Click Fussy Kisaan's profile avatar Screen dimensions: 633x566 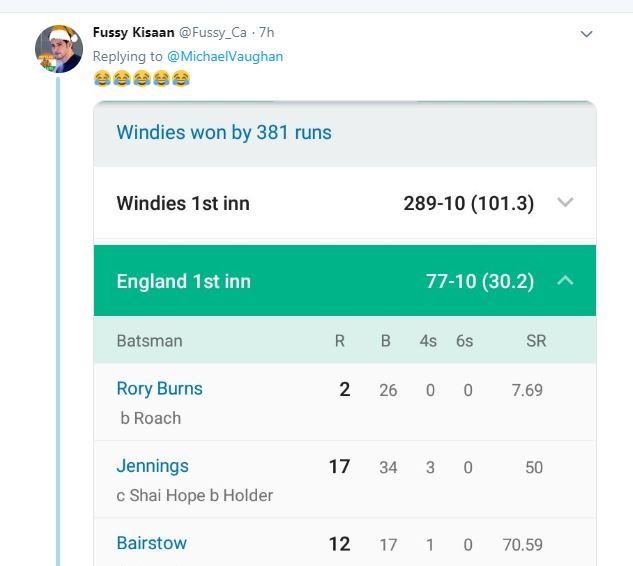(59, 48)
